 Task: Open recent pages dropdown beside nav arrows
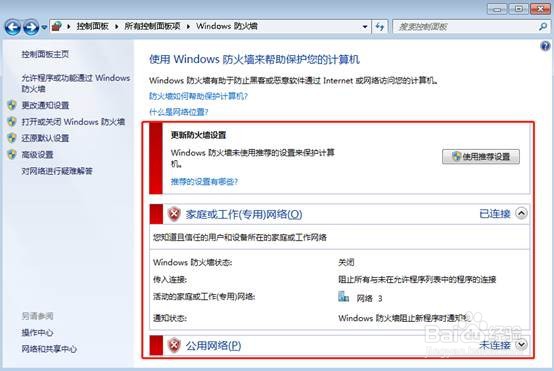pos(44,27)
